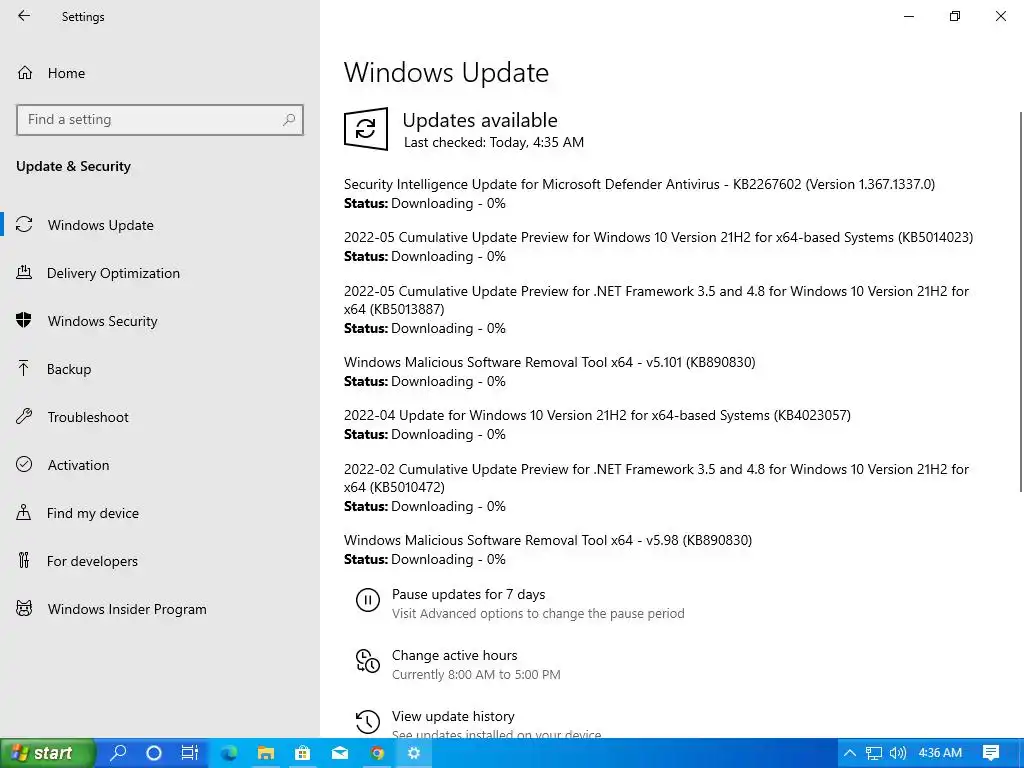Open Home settings icon
Viewport: 1024px width, 768px height.
point(25,73)
